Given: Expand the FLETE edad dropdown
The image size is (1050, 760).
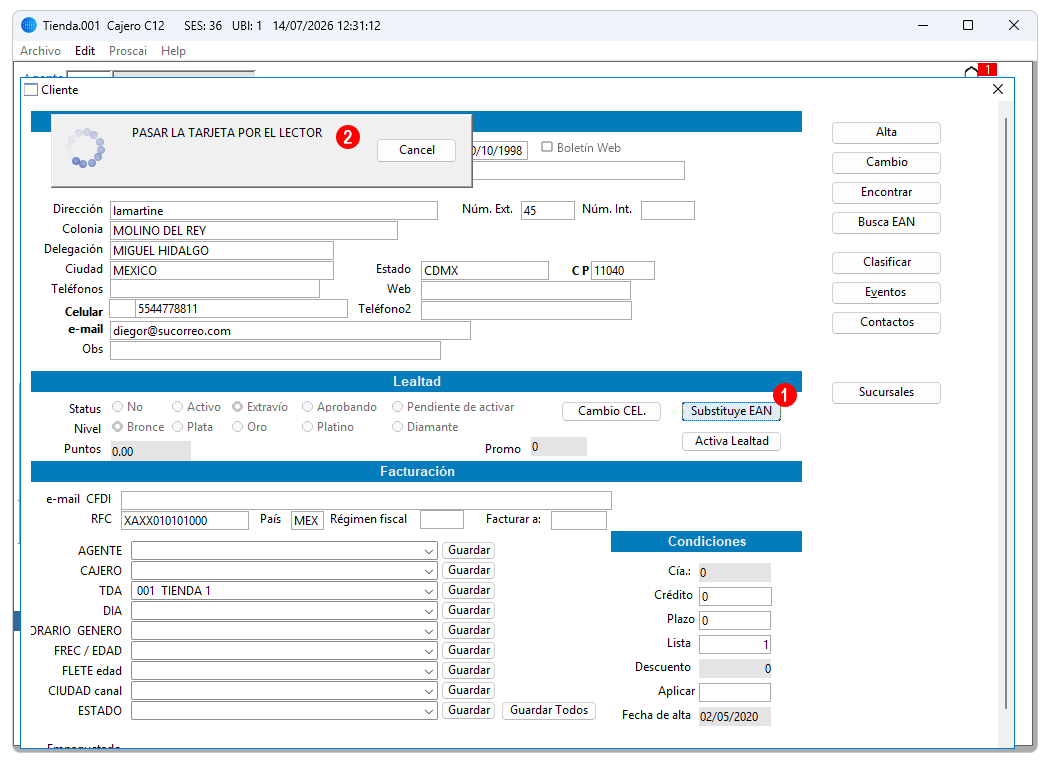Looking at the screenshot, I should point(429,672).
